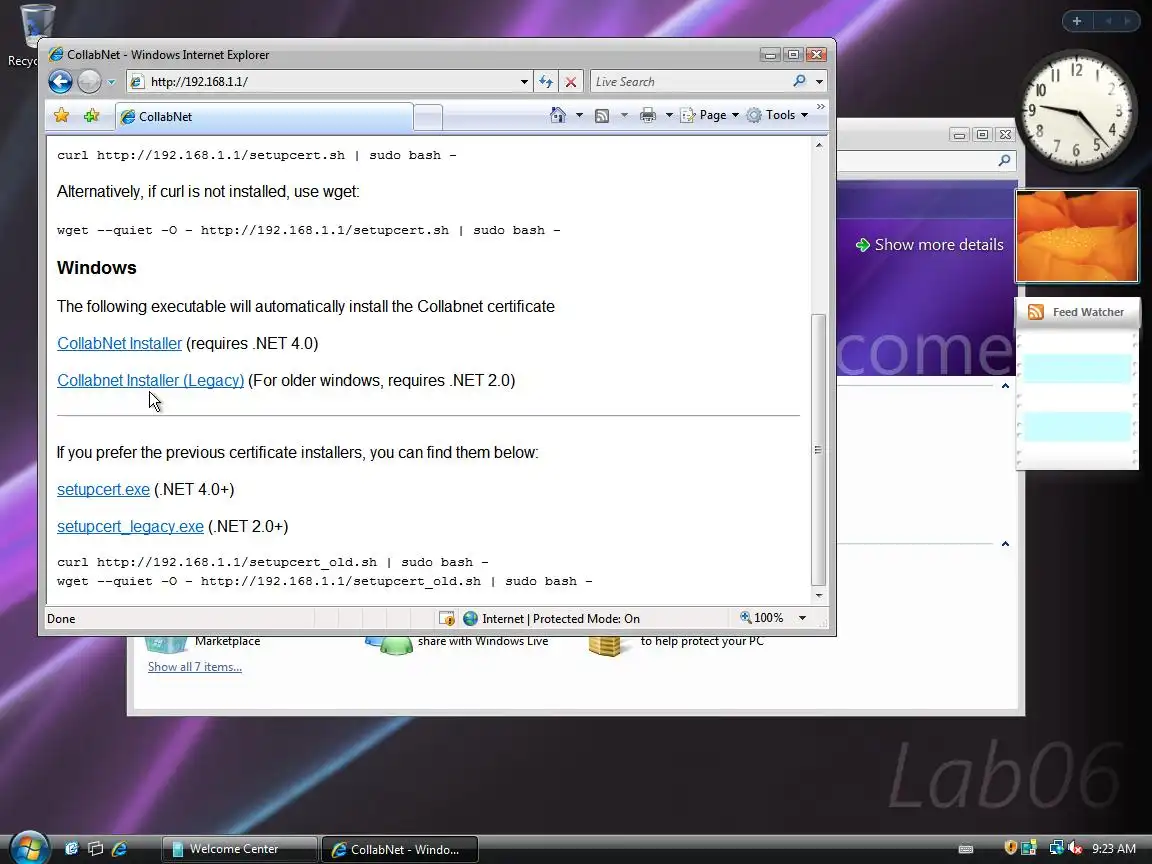Collapse the lower Welcome Center section chevron
Viewport: 1152px width, 864px height.
pyautogui.click(x=1005, y=544)
